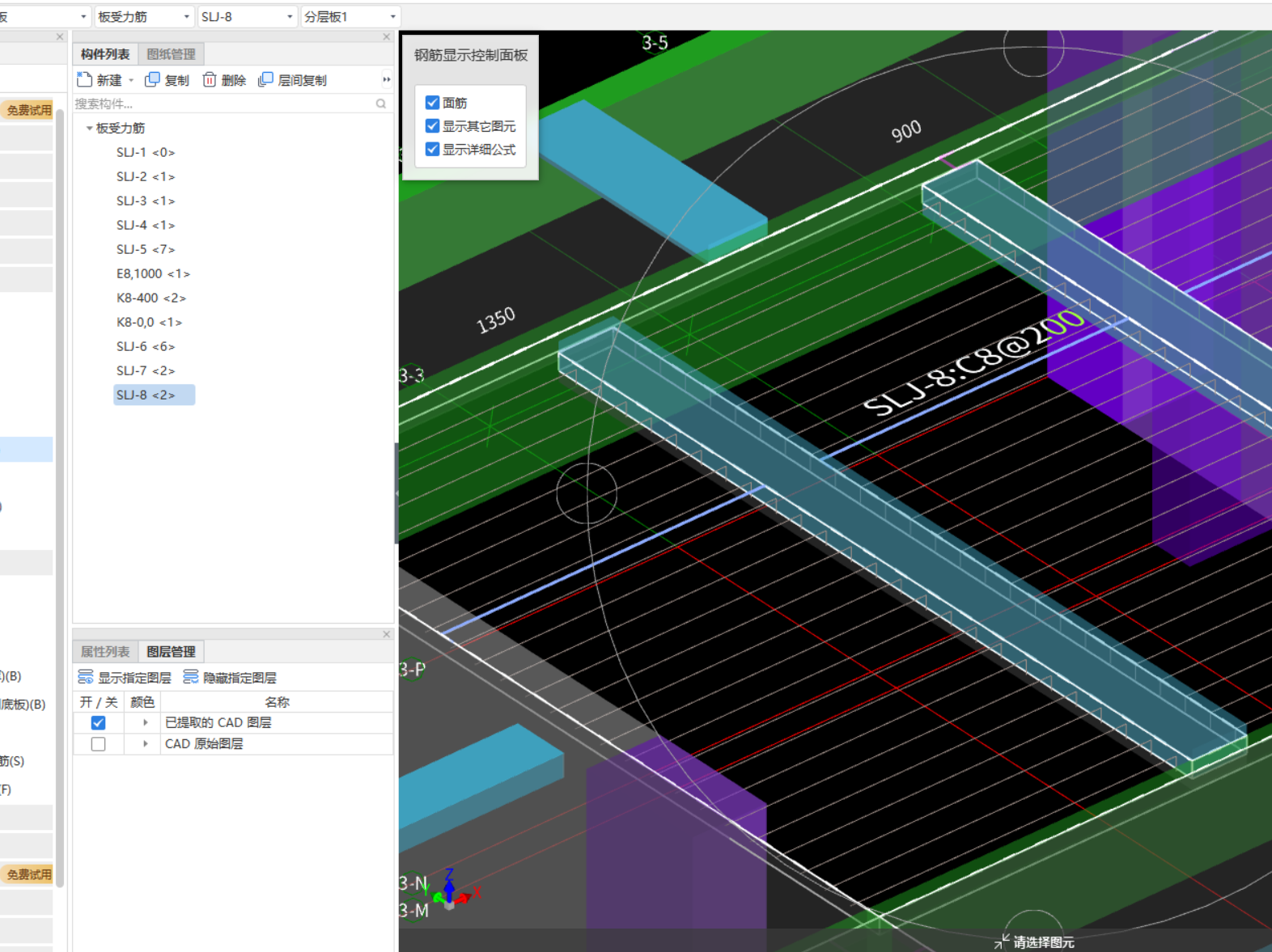Click the 新建 button
The height and width of the screenshot is (952, 1272).
(100, 80)
